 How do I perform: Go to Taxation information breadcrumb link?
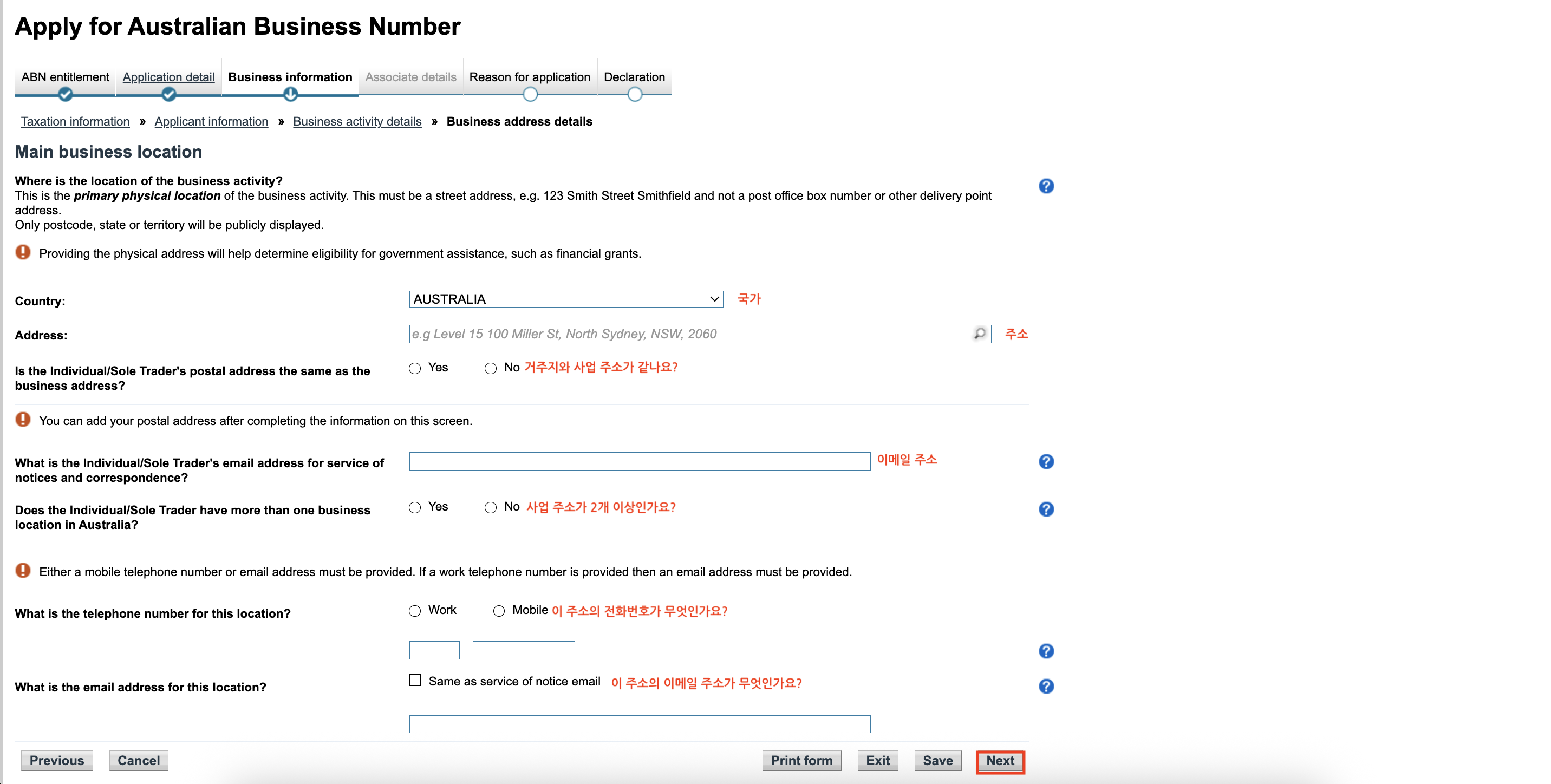[x=75, y=122]
